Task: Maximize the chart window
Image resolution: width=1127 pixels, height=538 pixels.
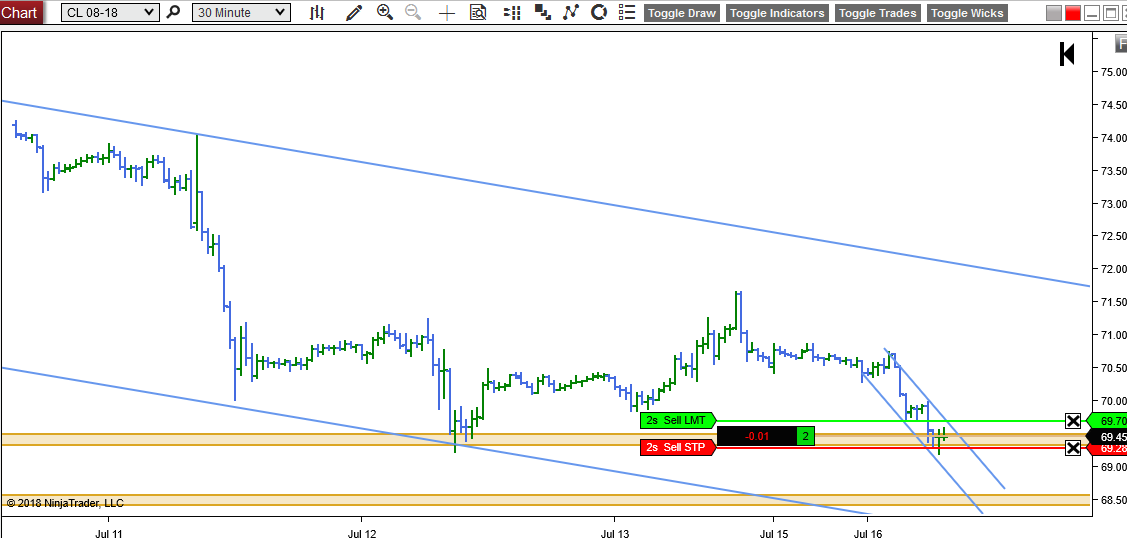Action: pyautogui.click(x=1110, y=14)
